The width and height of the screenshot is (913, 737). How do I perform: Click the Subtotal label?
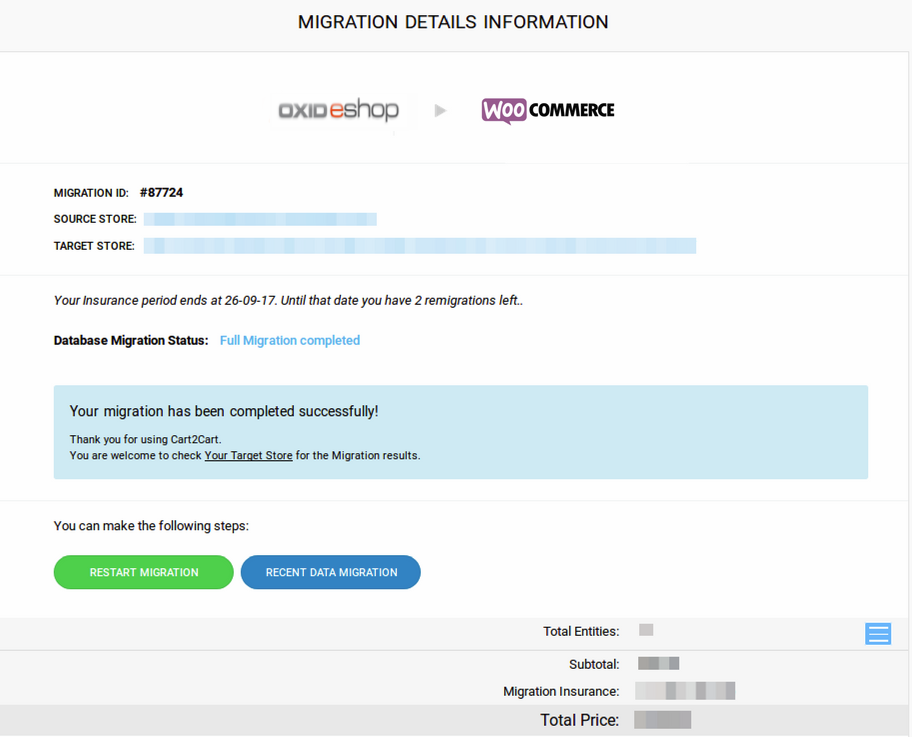tap(594, 664)
